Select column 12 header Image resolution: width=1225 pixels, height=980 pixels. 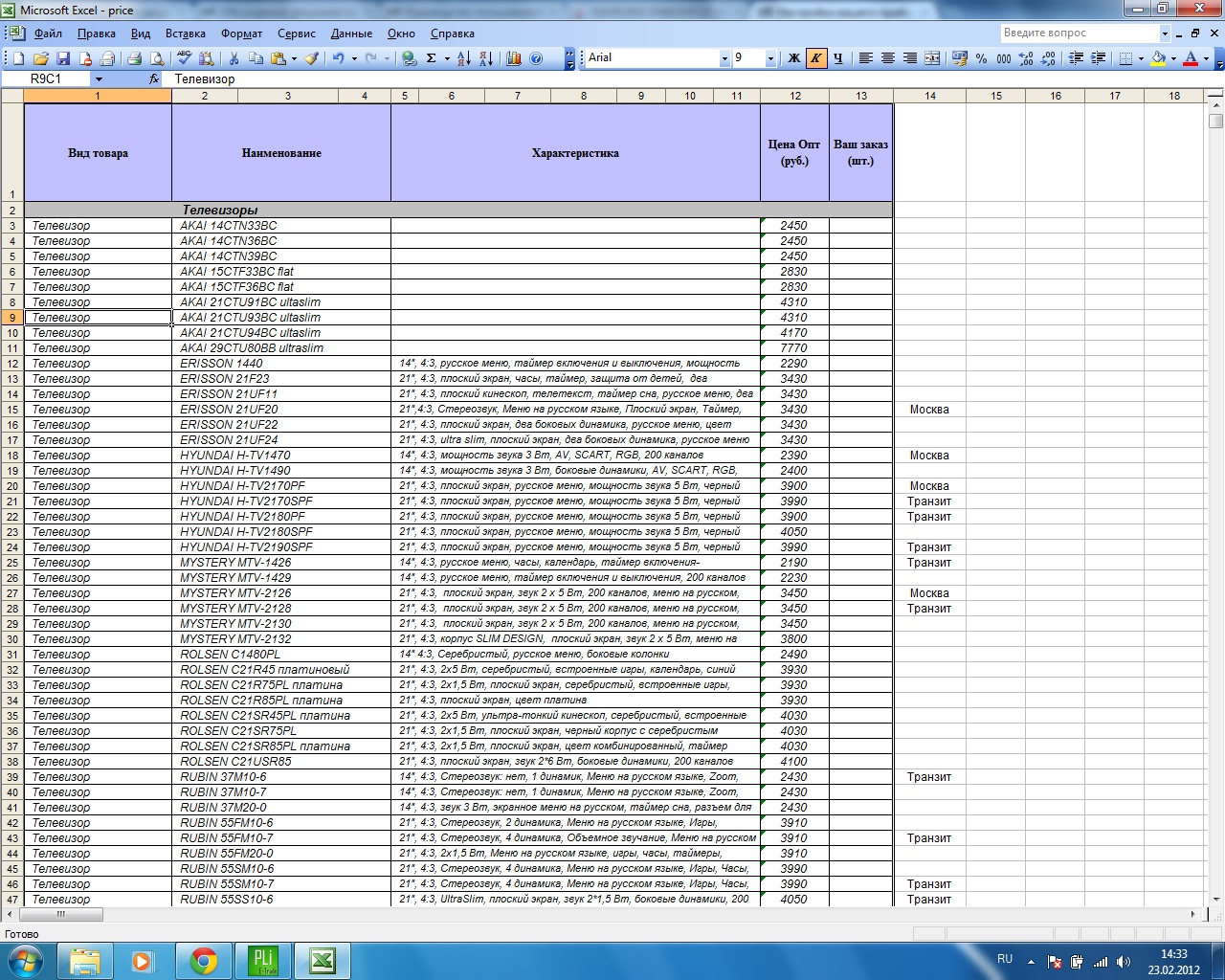coord(794,96)
